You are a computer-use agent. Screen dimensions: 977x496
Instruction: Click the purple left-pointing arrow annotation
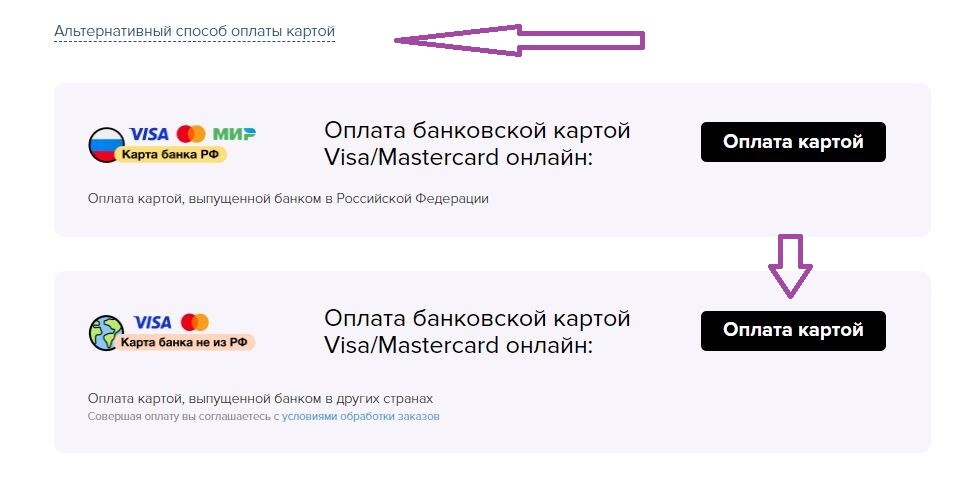click(x=519, y=41)
